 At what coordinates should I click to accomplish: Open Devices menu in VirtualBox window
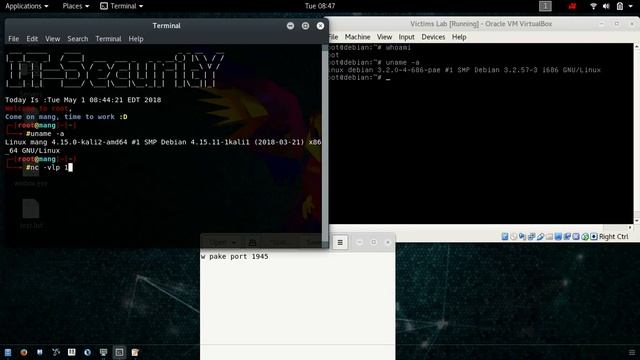coord(433,37)
